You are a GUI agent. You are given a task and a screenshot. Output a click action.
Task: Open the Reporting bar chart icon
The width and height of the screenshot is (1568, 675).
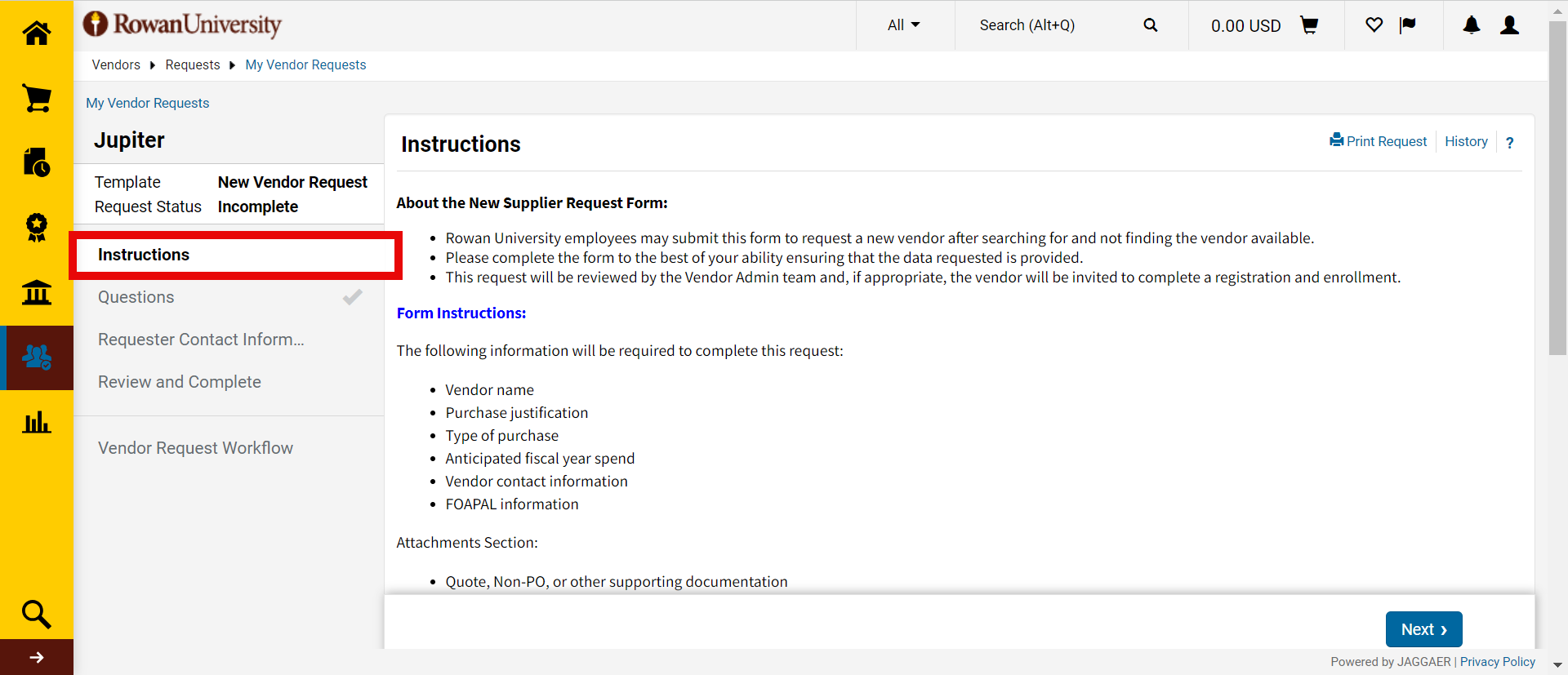point(37,422)
